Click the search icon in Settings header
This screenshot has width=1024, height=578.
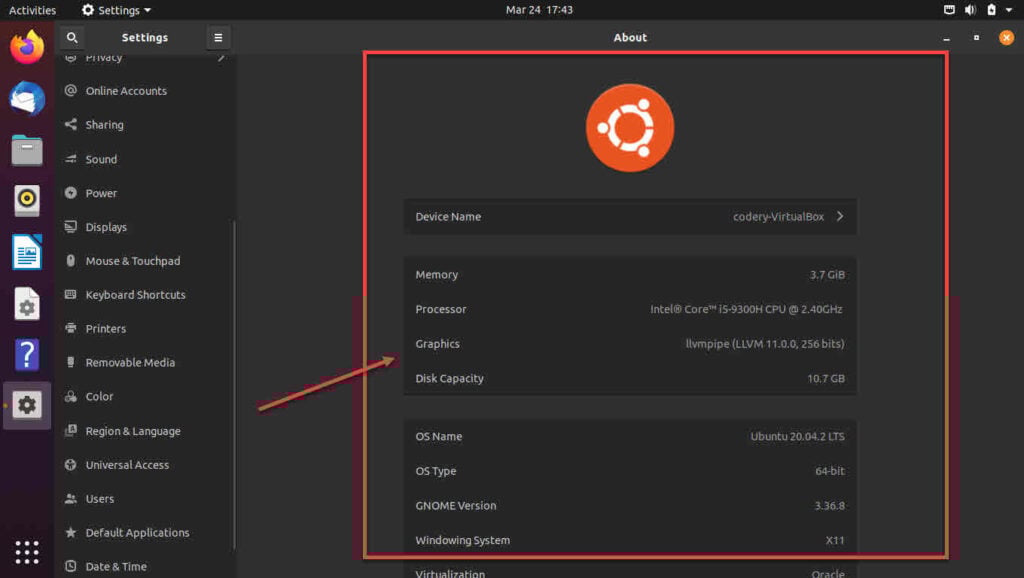tap(72, 38)
